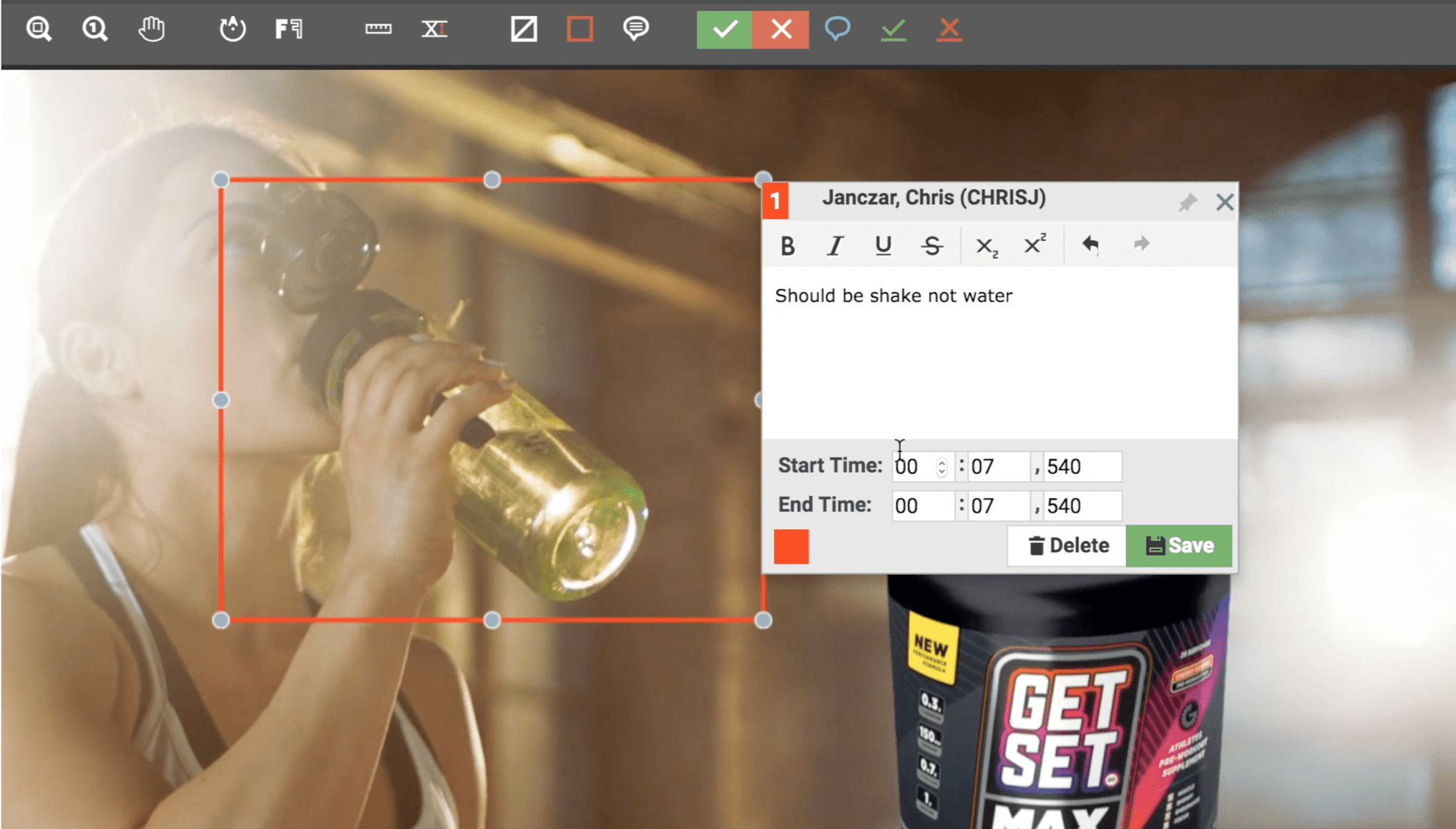Select the text selection cursor tool
The image size is (1456, 829).
[x=435, y=29]
